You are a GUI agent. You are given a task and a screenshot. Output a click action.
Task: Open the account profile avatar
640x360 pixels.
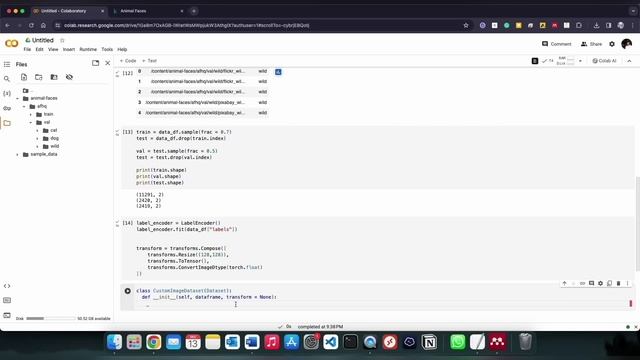tap(627, 44)
